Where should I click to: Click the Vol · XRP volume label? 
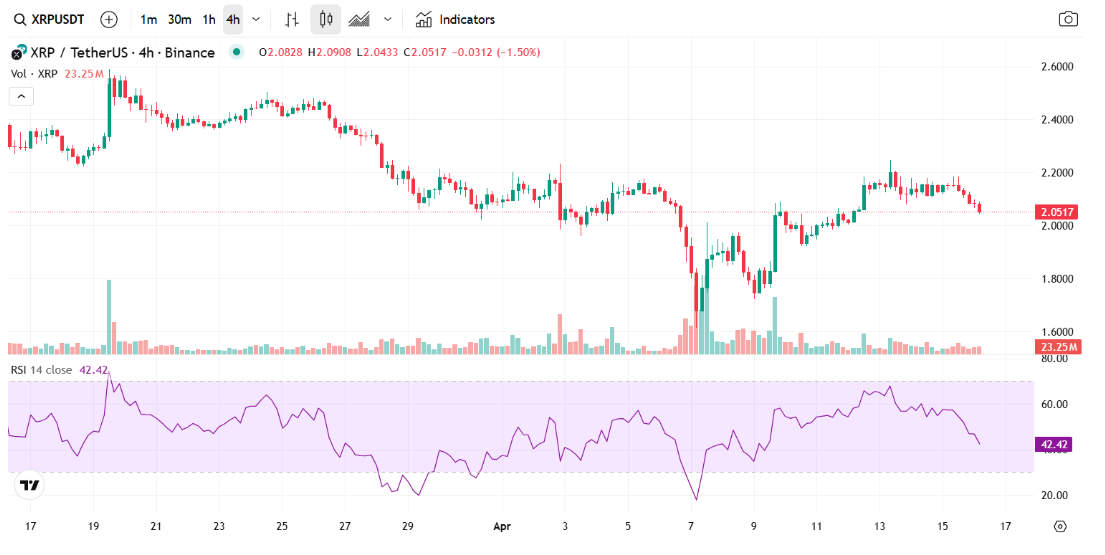point(34,74)
